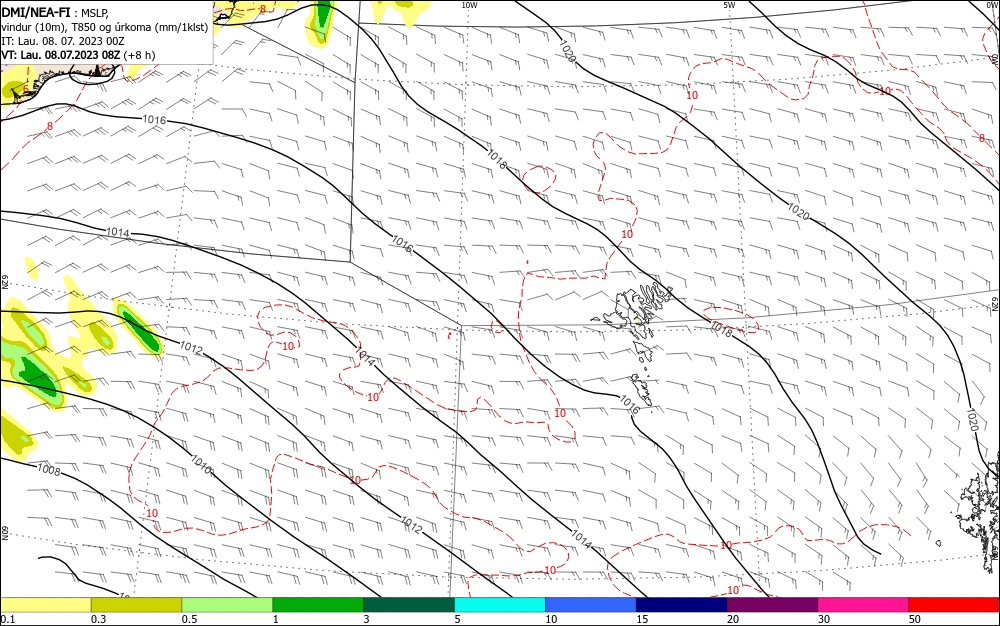This screenshot has width=1000, height=626.
Task: Click the "DMI/NEA-FI" title text
Action: 36,11
